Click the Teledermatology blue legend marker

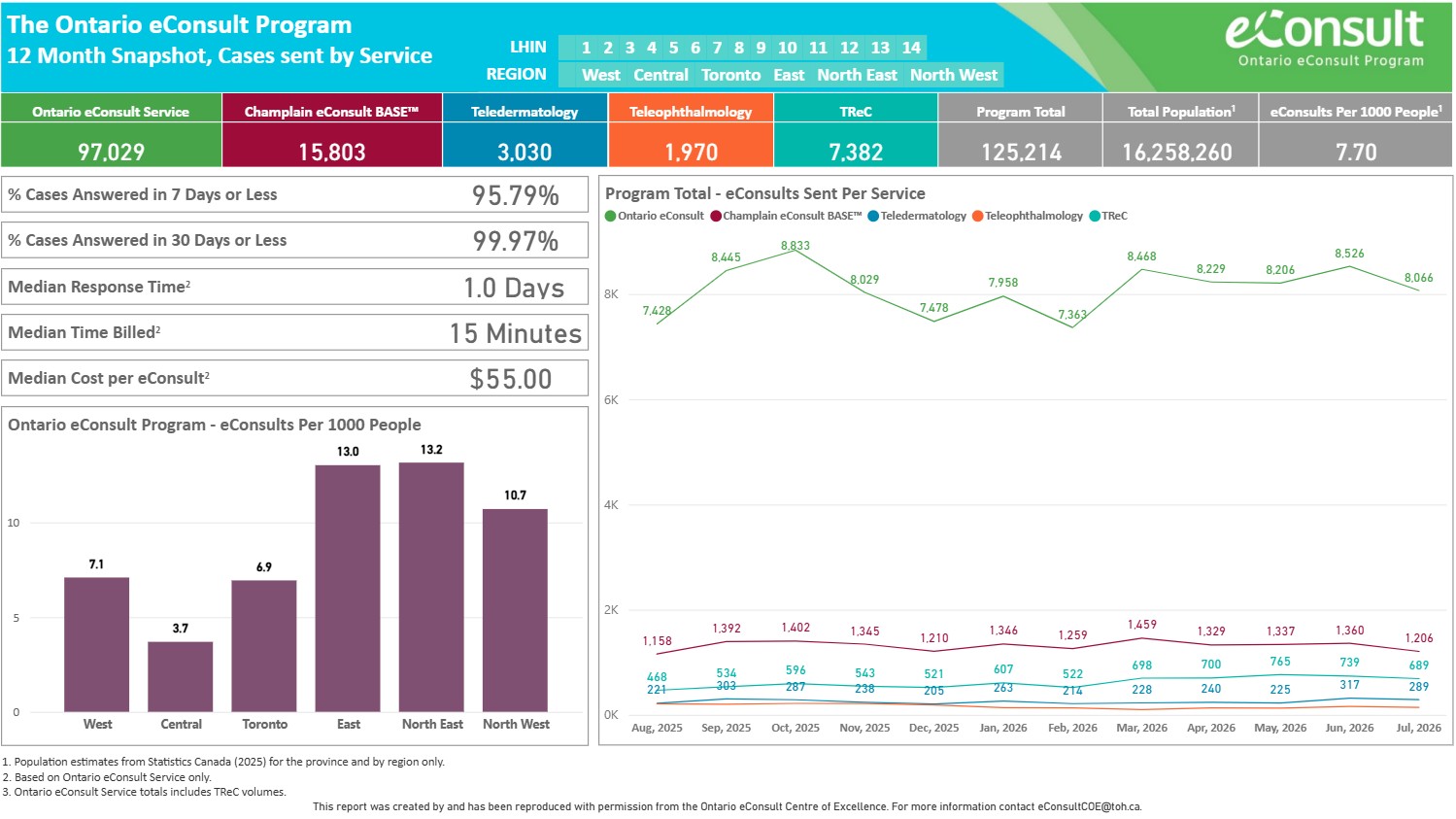pyautogui.click(x=873, y=216)
